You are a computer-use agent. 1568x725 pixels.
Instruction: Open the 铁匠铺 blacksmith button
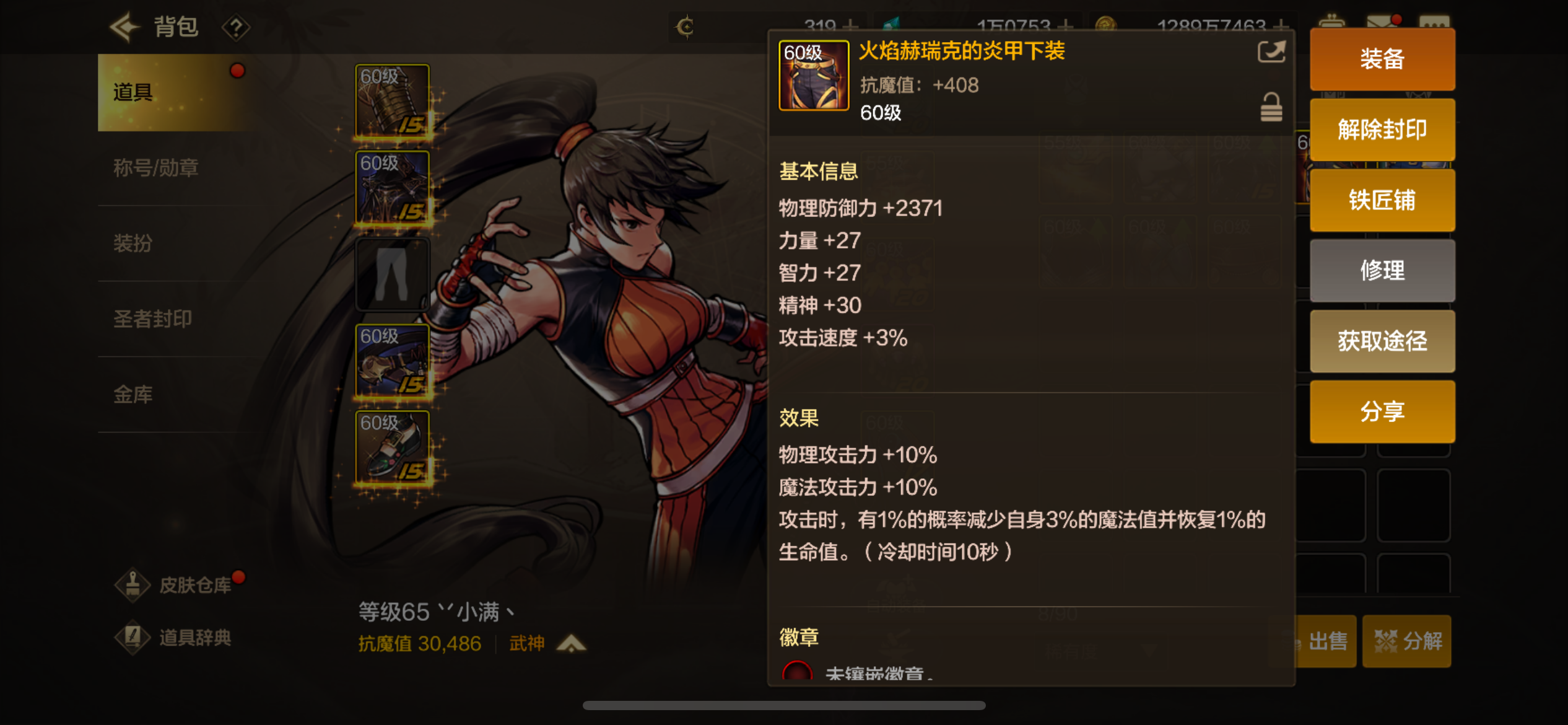coord(1382,200)
